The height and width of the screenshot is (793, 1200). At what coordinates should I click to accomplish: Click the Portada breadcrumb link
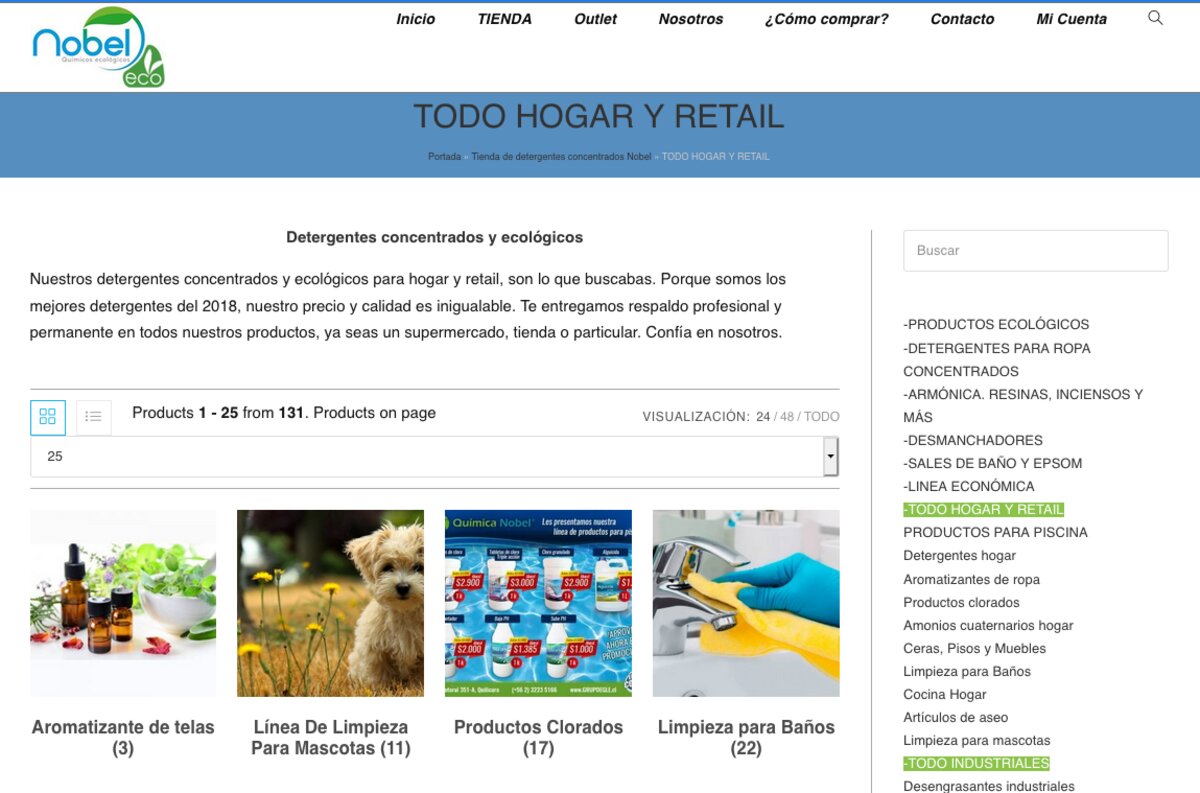(444, 157)
